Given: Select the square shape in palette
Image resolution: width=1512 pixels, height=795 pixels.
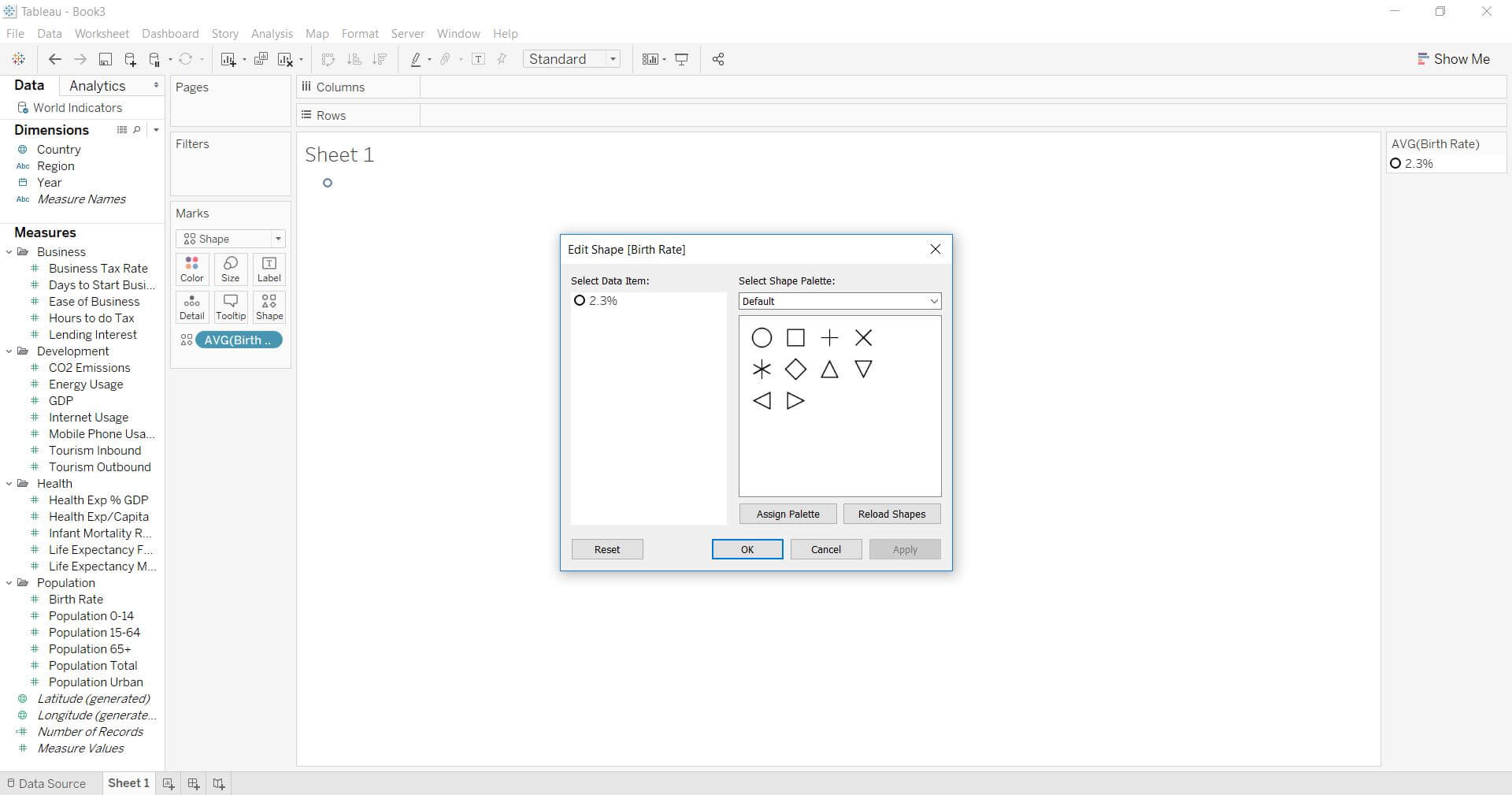Looking at the screenshot, I should 795,338.
